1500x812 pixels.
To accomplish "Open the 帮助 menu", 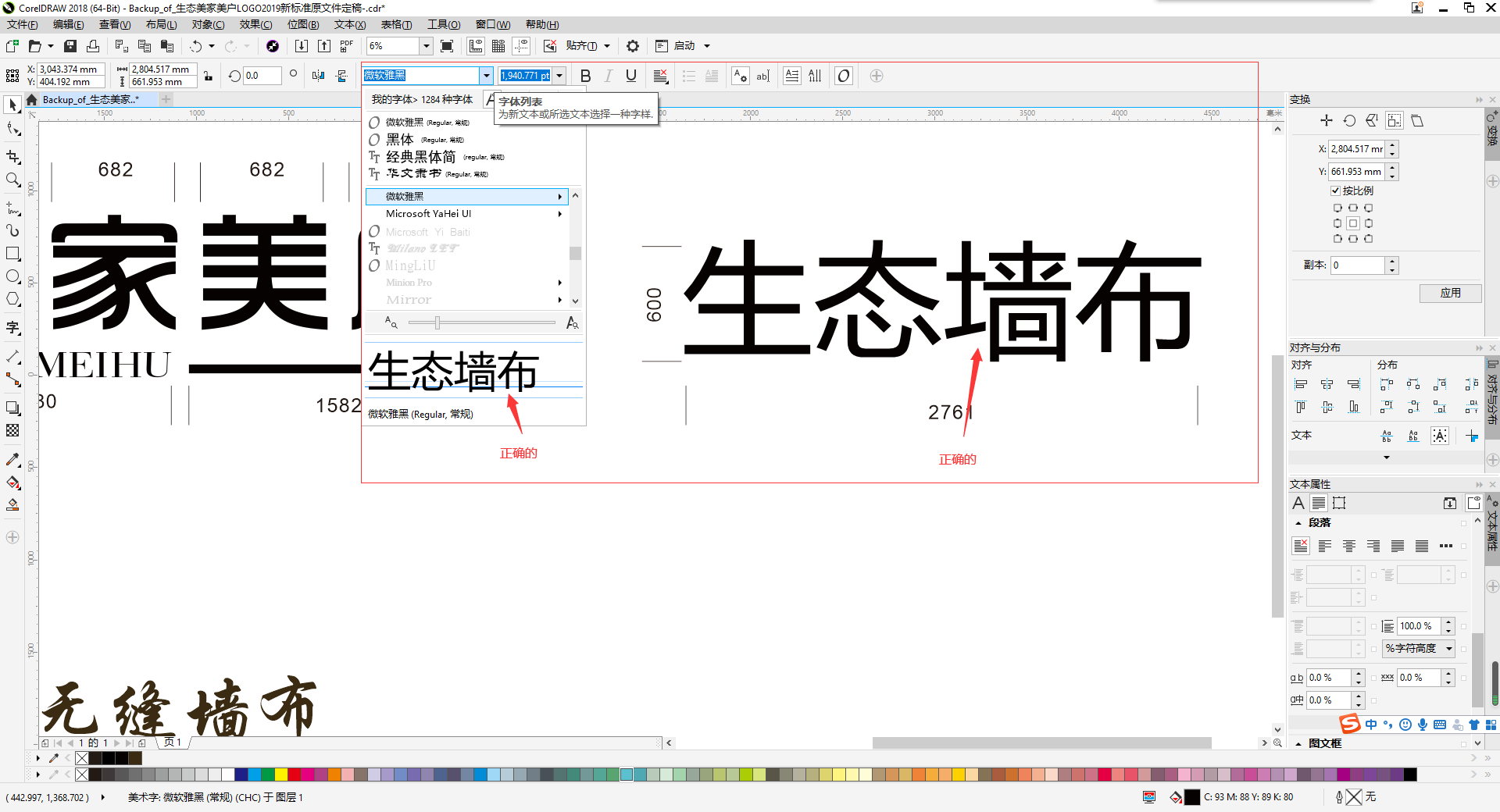I will click(x=542, y=24).
